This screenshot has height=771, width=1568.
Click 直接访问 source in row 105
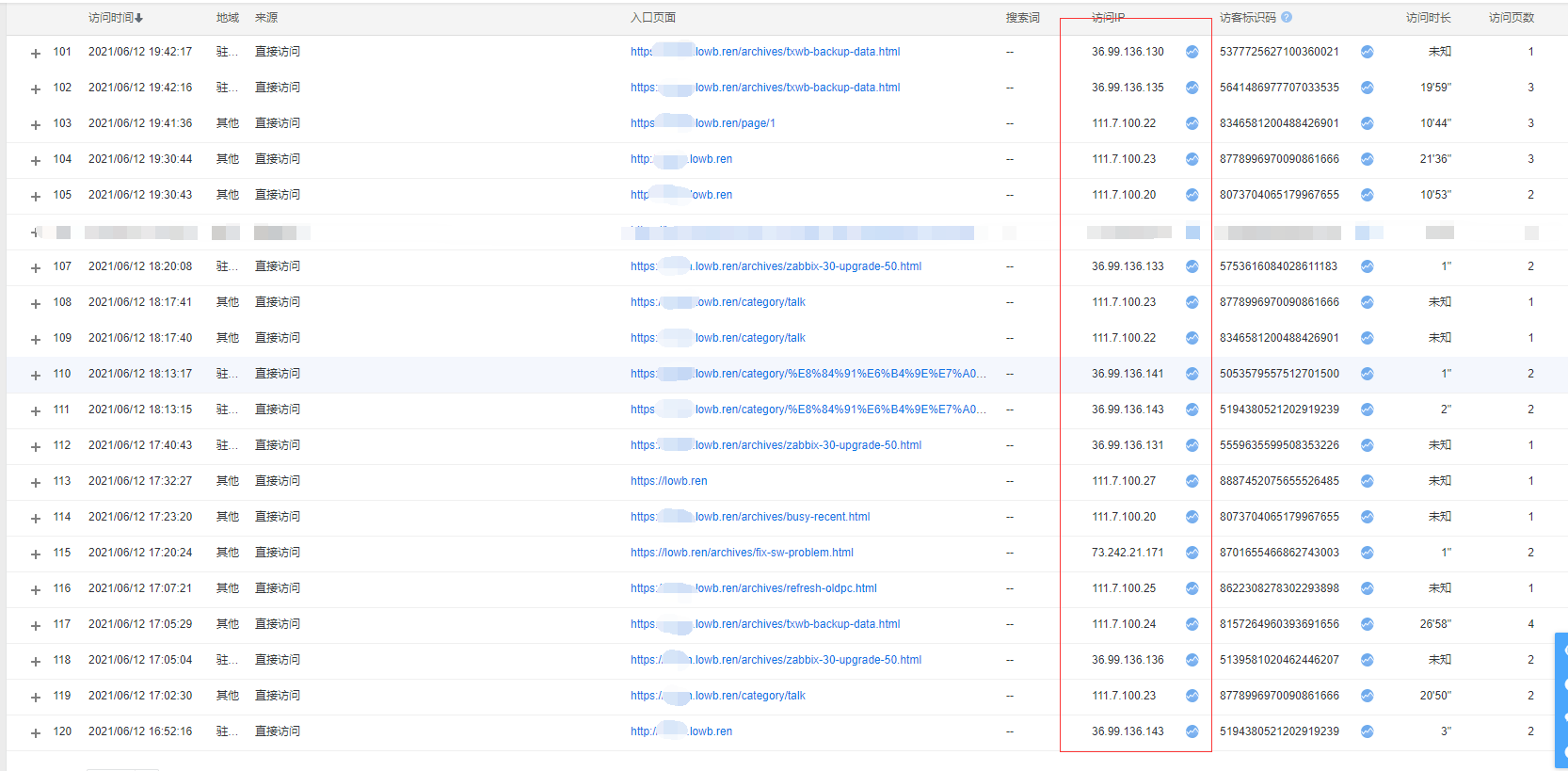coord(278,195)
